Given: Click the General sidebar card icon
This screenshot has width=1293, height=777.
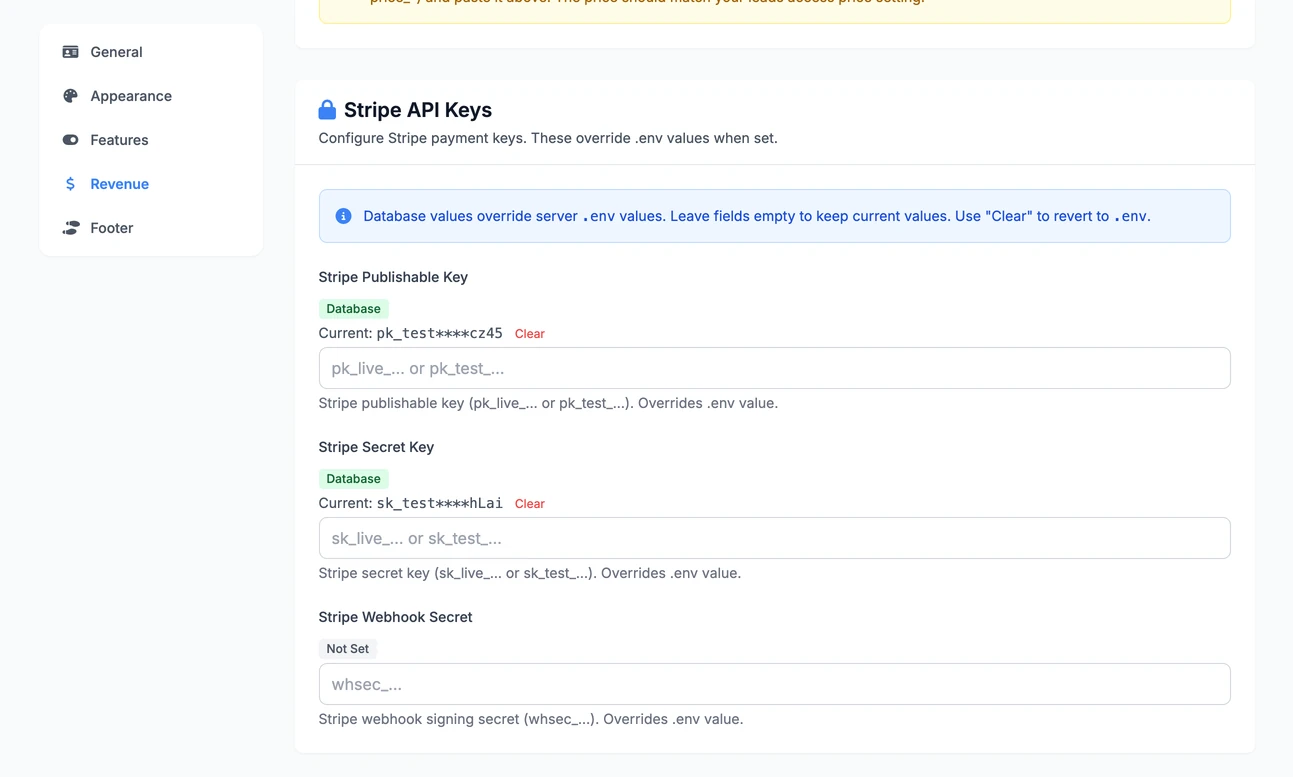Looking at the screenshot, I should pos(70,52).
